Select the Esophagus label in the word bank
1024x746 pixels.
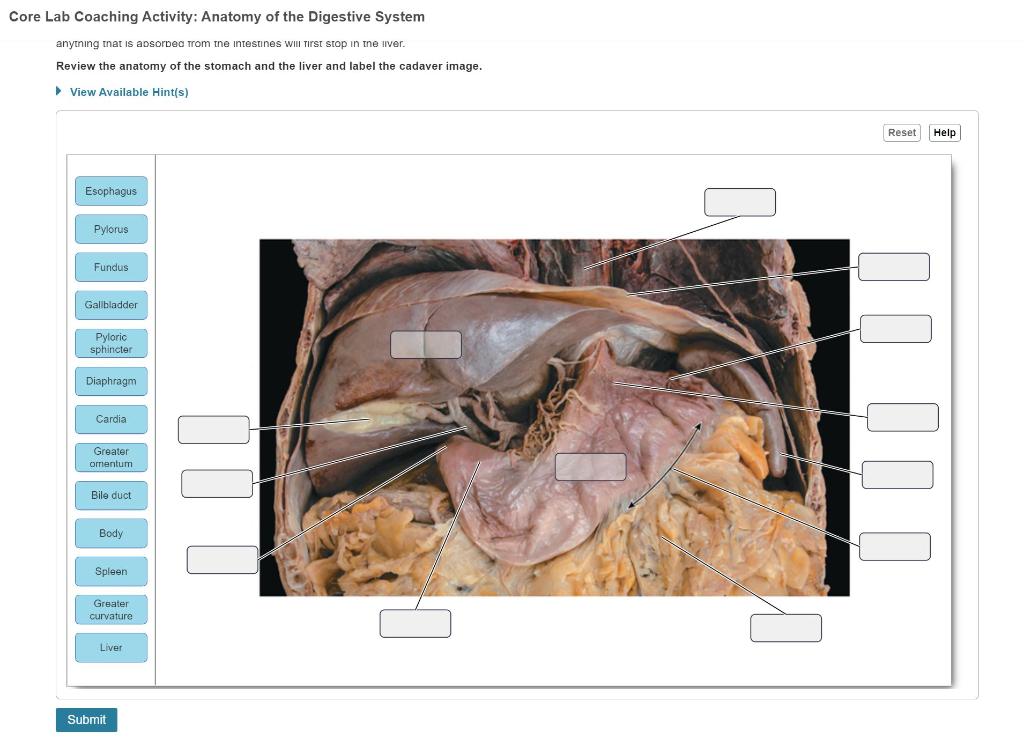tap(110, 191)
